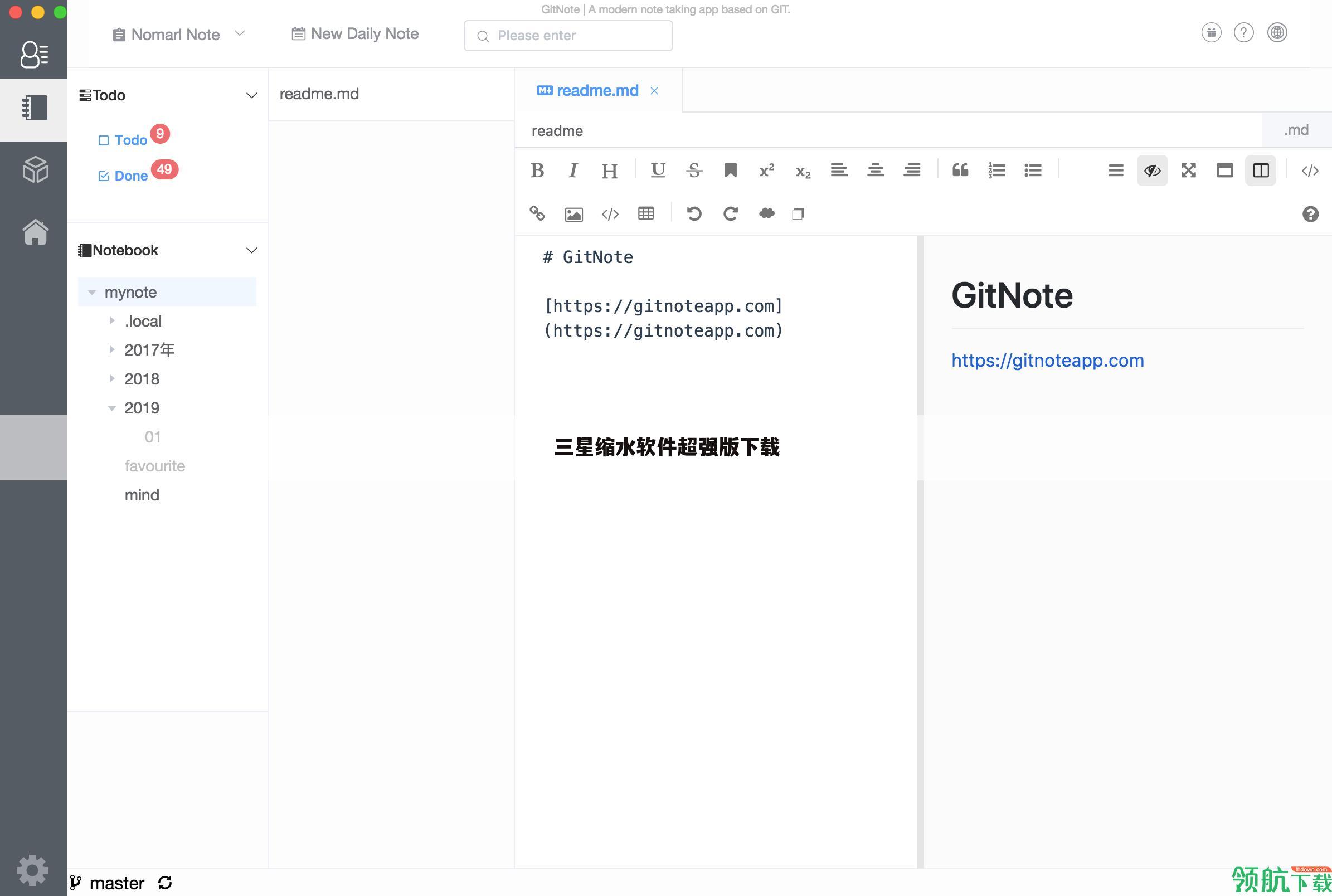Click the master branch label
Image resolution: width=1332 pixels, height=896 pixels.
click(x=116, y=883)
